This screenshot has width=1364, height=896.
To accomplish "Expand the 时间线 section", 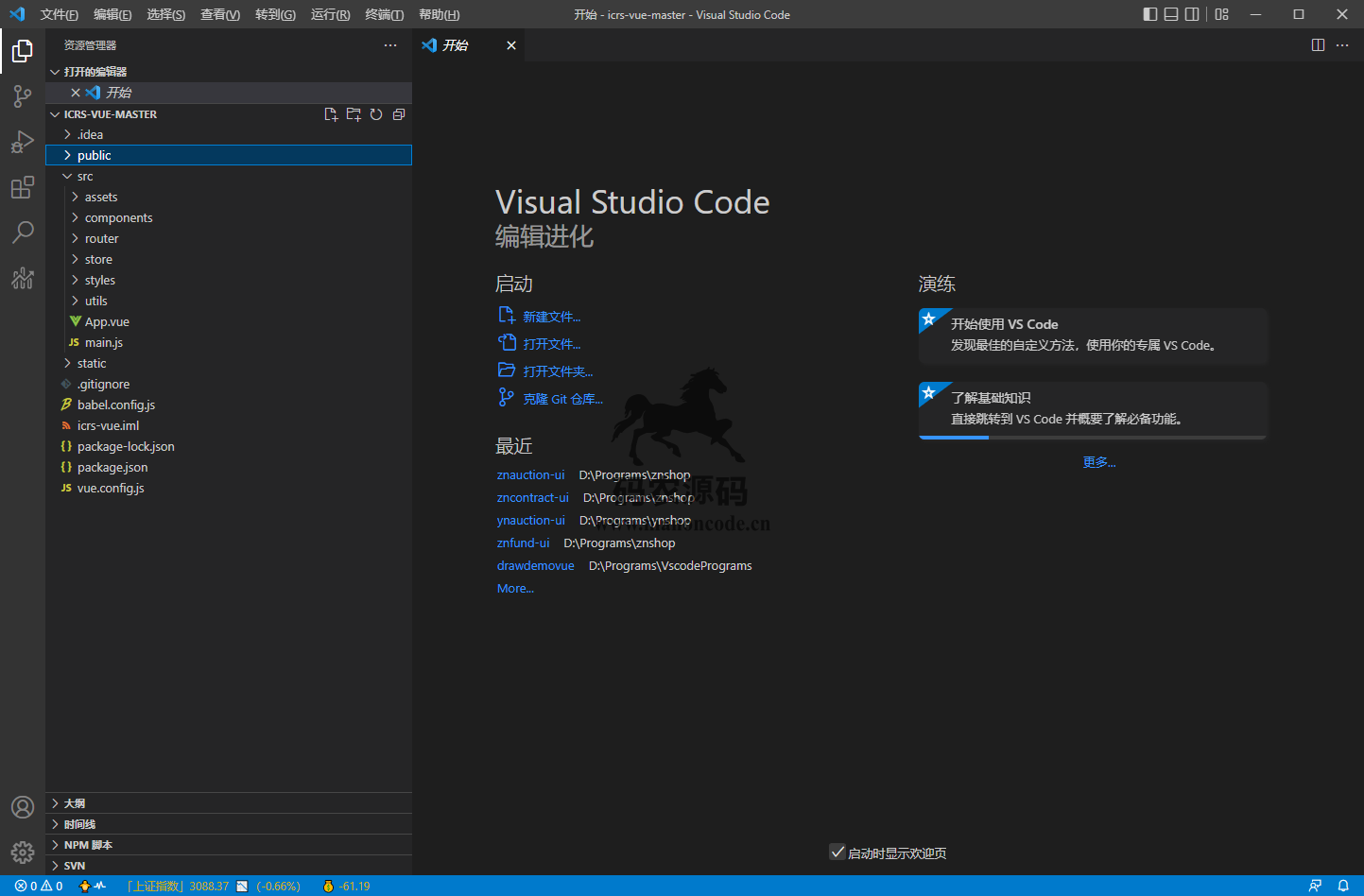I will click(229, 824).
